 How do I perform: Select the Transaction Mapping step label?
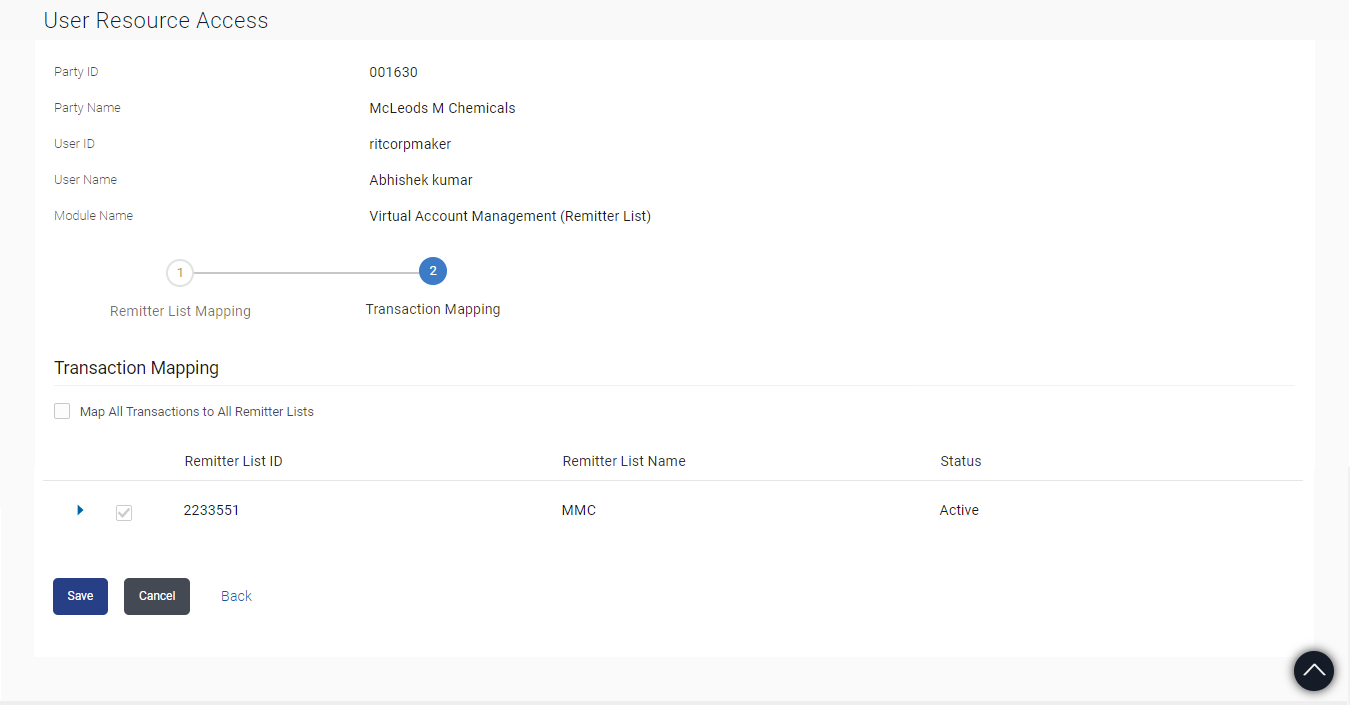[433, 309]
